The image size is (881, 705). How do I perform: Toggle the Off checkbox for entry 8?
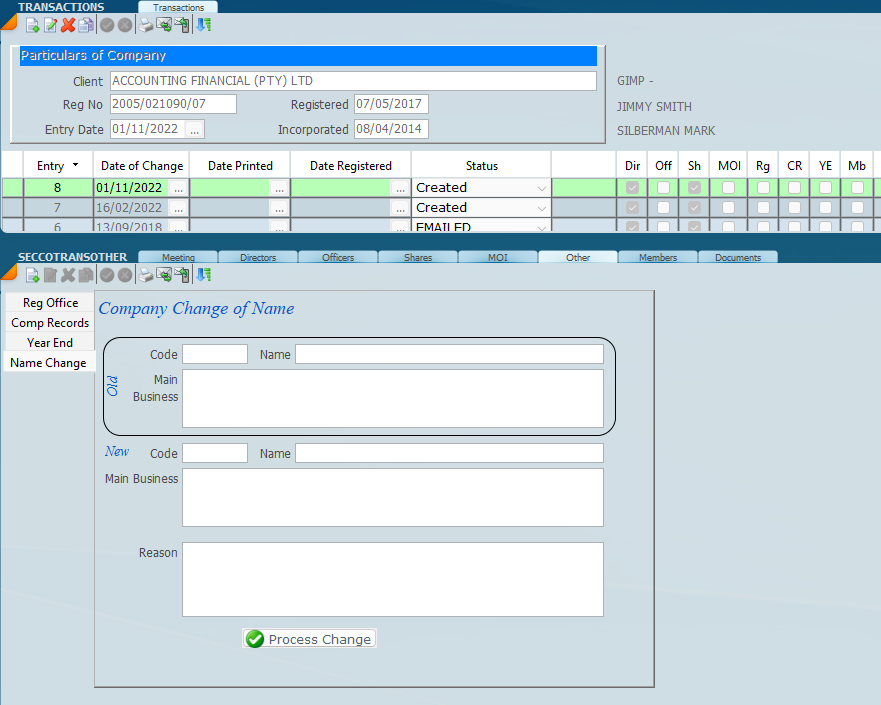tap(664, 187)
